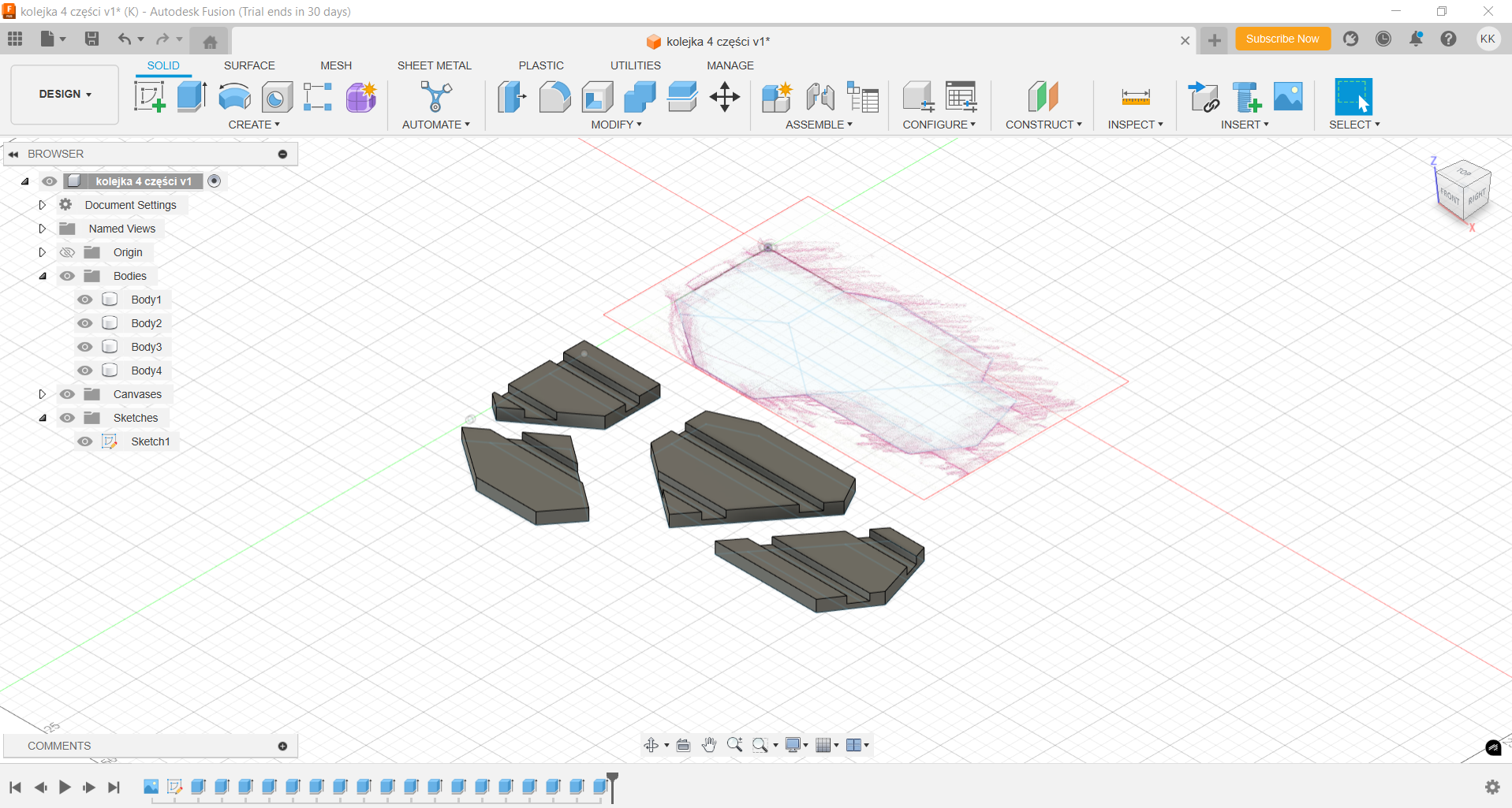Select the Rectangular Pattern tool
1512x808 pixels.
coord(318,97)
